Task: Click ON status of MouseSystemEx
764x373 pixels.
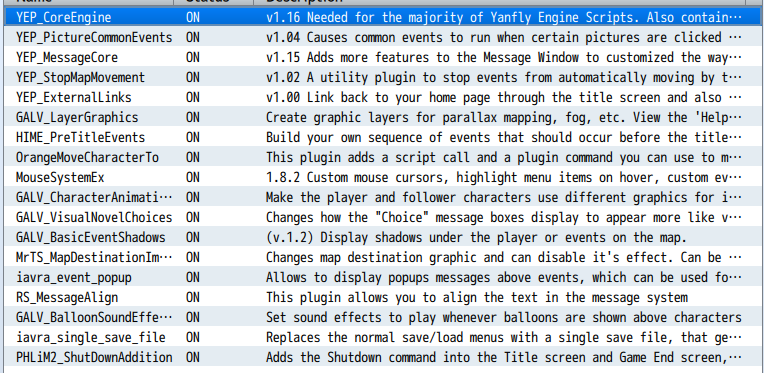Action: click(x=192, y=177)
